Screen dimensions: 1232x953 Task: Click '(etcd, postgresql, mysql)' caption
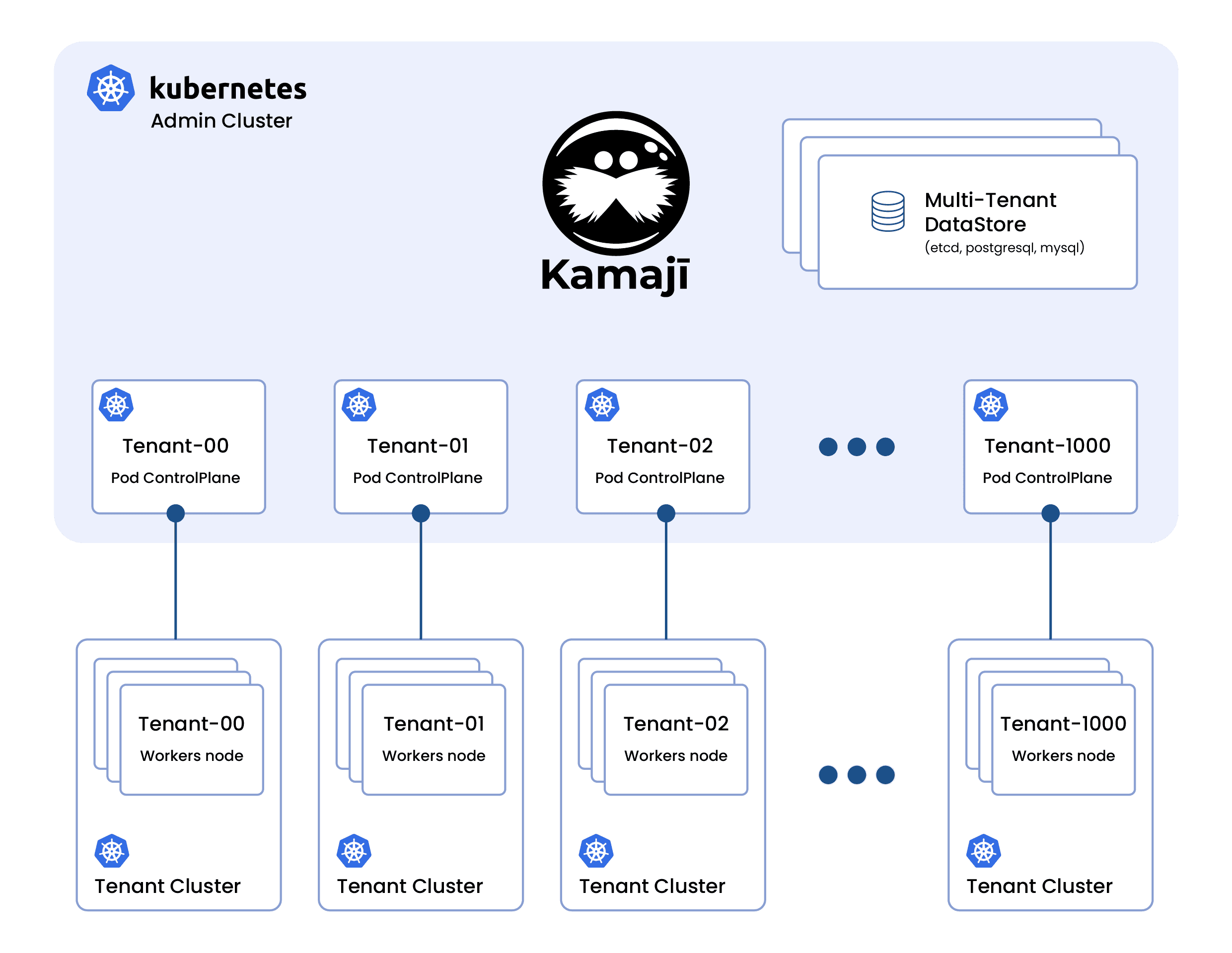click(1004, 248)
